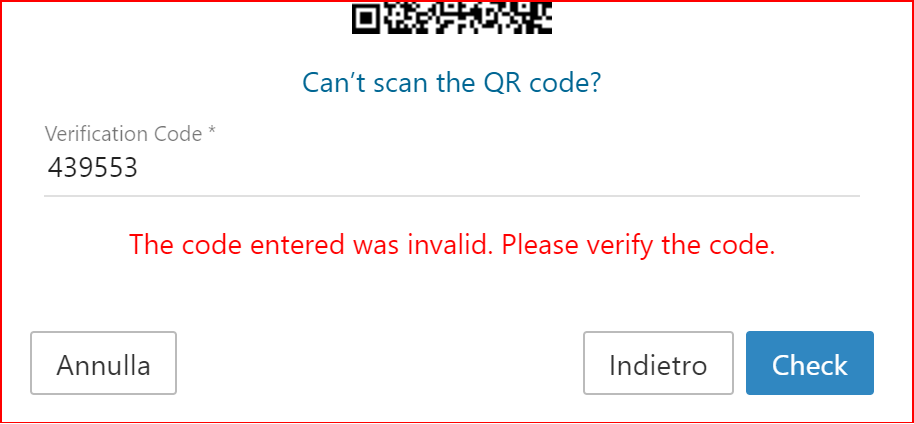Viewport: 914px width, 424px height.
Task: Click the QR code at top center
Action: 452,18
